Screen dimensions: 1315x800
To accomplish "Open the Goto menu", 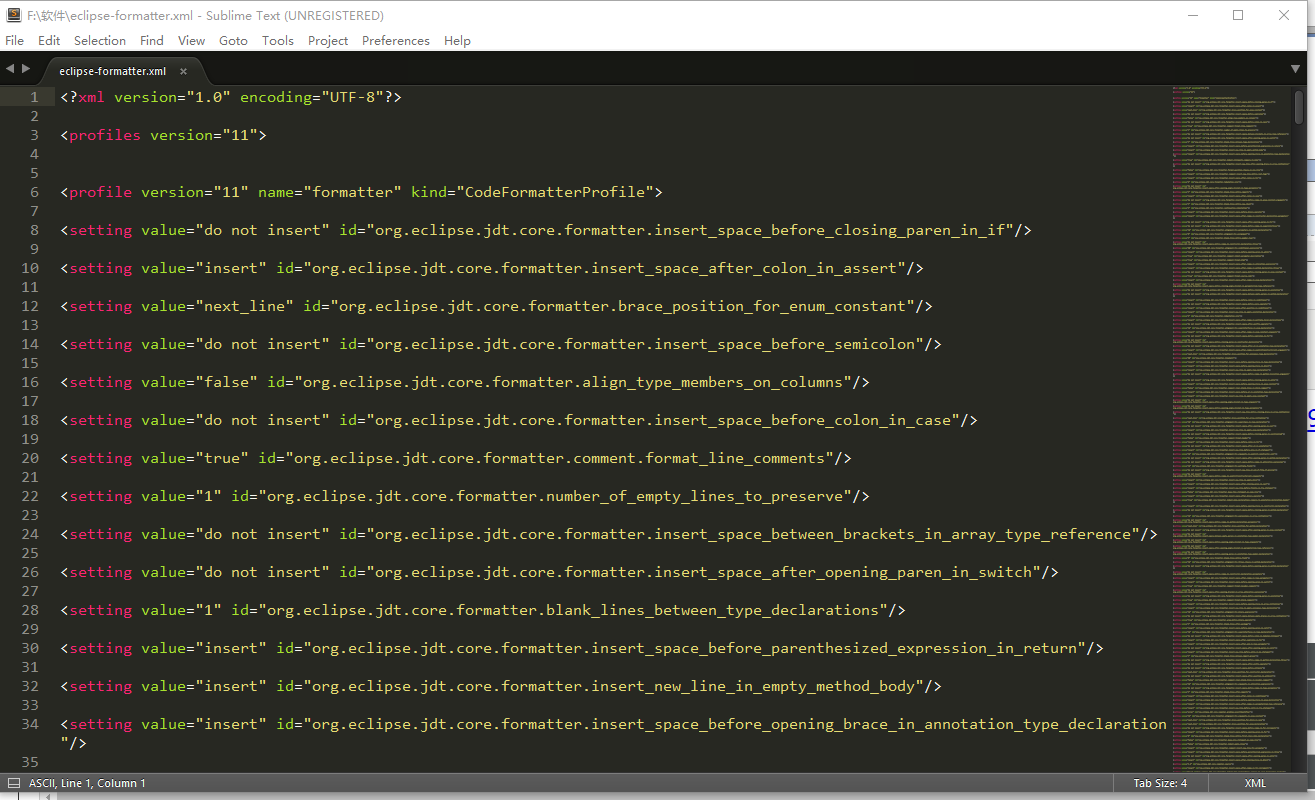I will tap(233, 41).
